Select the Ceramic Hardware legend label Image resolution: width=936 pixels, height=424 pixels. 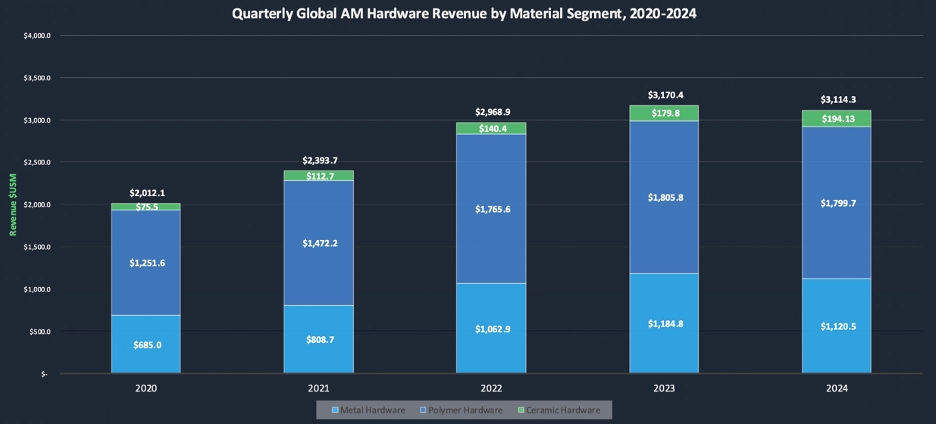coord(561,410)
